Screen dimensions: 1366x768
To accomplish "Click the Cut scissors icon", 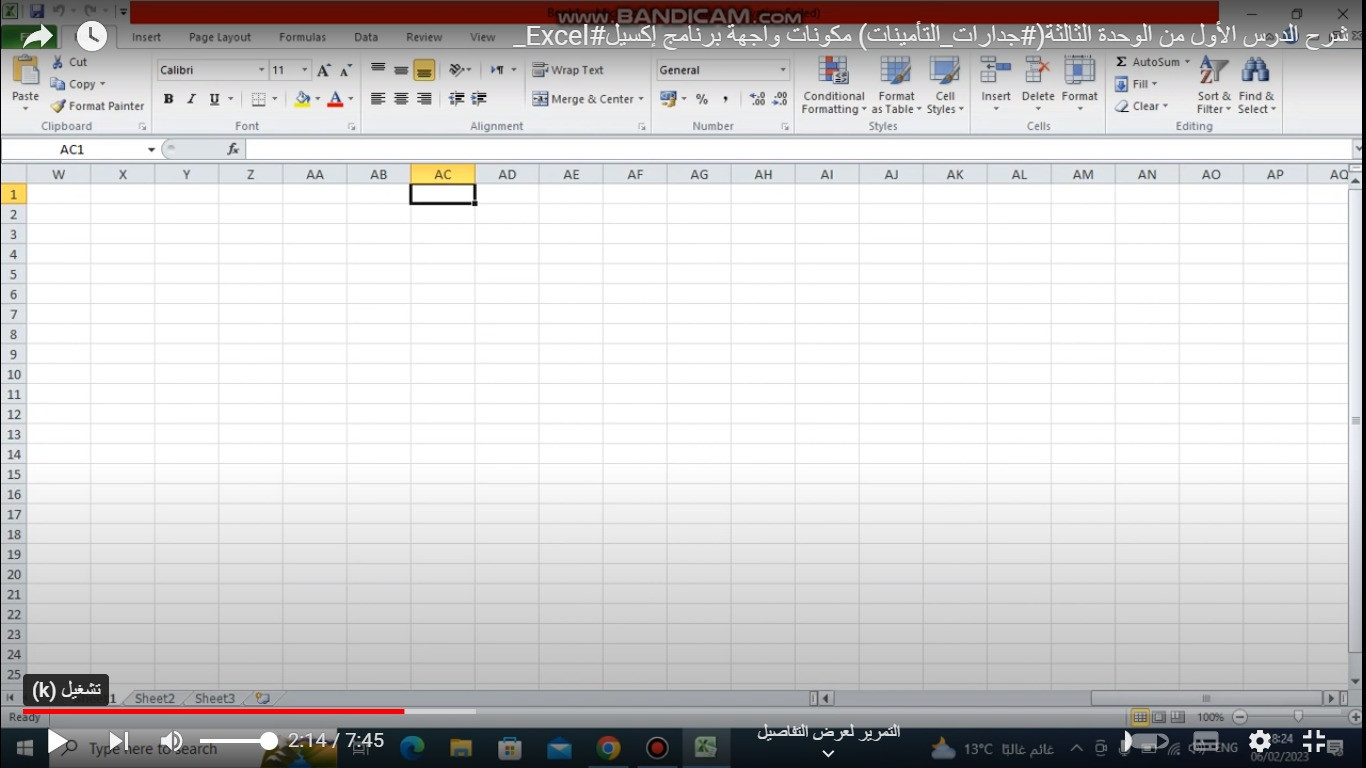I will (58, 62).
